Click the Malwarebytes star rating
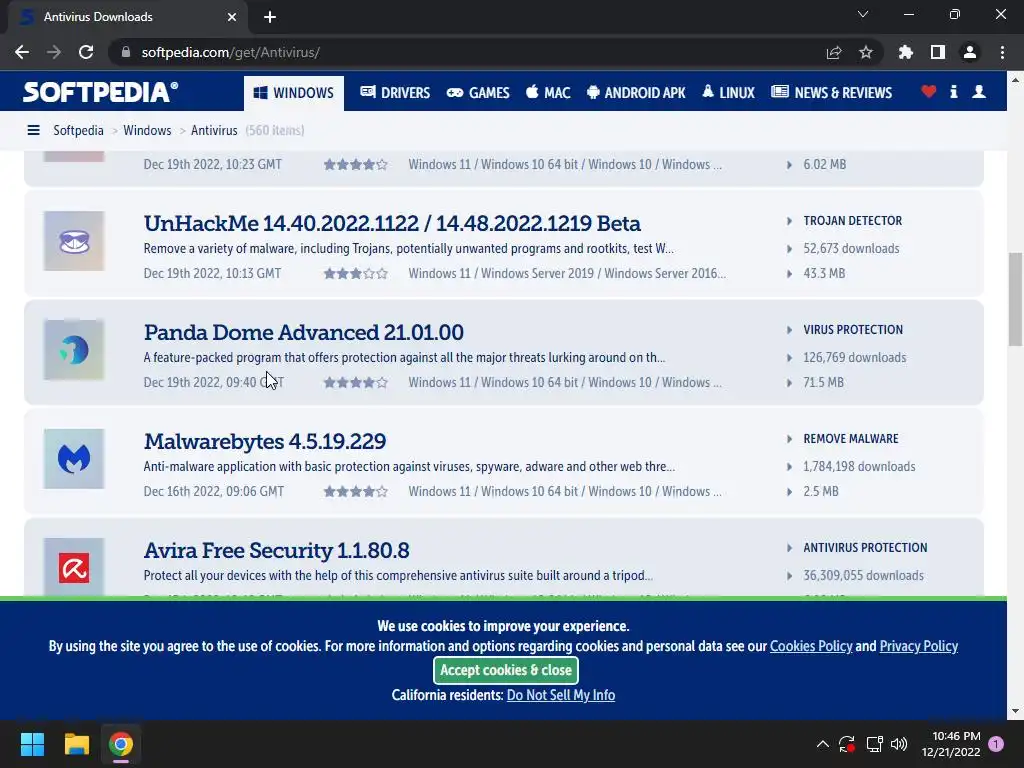 [356, 492]
